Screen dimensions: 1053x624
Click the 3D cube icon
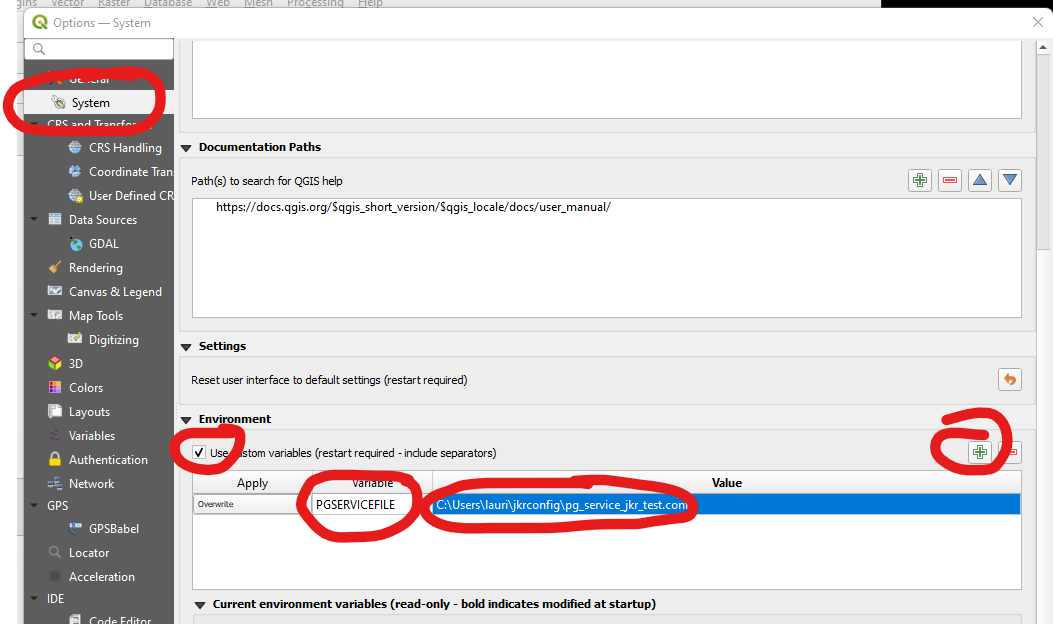click(x=55, y=363)
